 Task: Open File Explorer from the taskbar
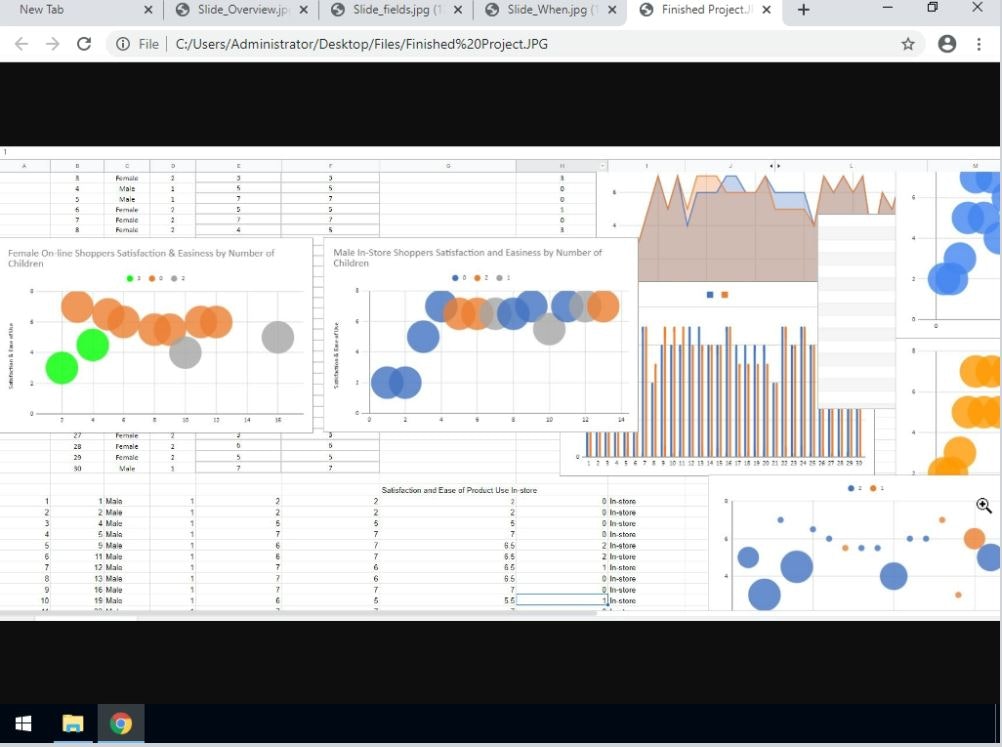(x=73, y=723)
